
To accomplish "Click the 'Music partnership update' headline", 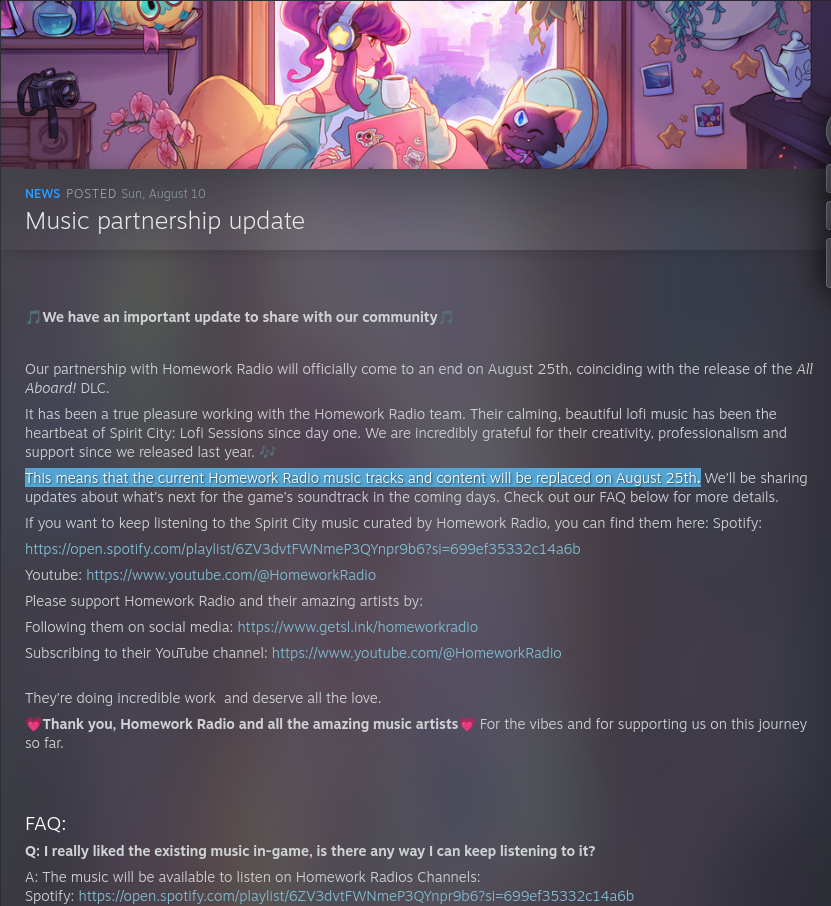I will (165, 221).
